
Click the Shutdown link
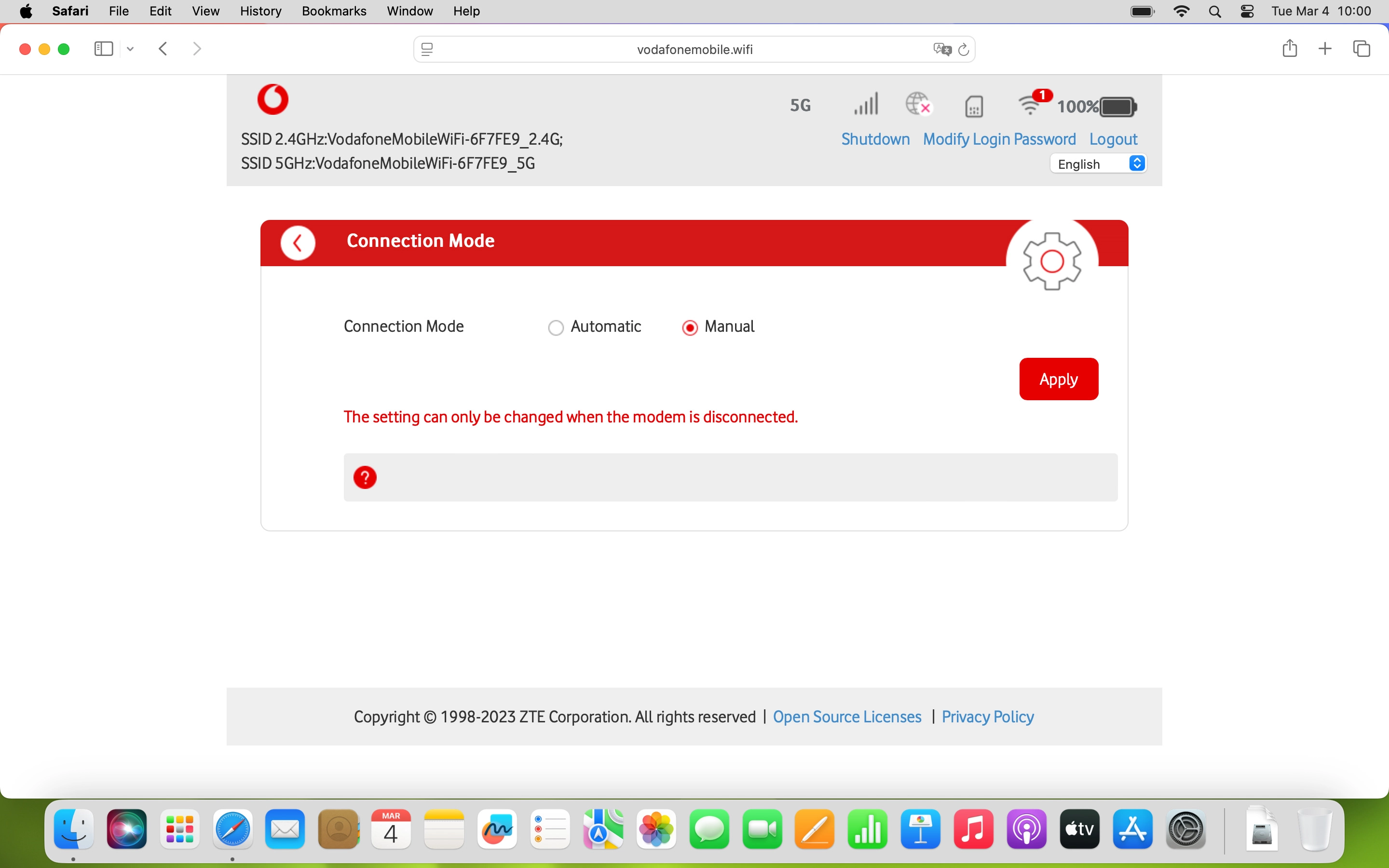pos(875,139)
